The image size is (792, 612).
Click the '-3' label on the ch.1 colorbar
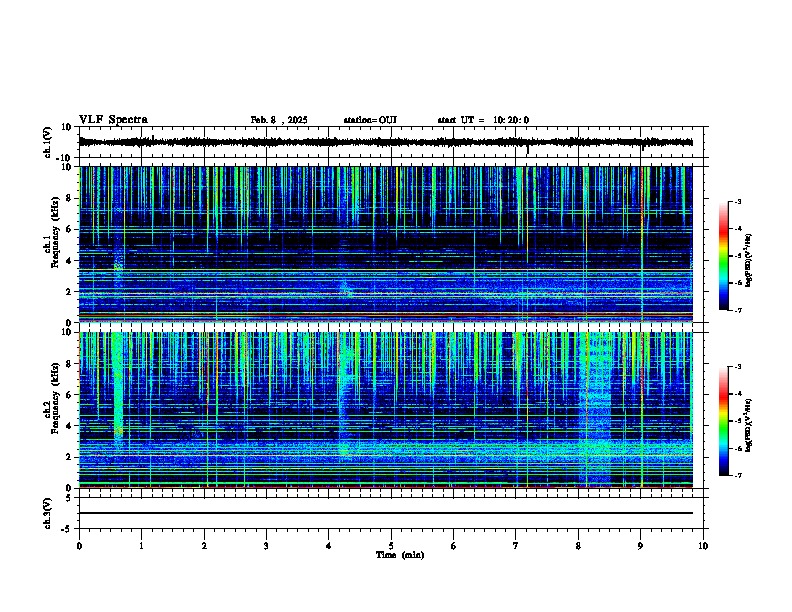[x=737, y=201]
